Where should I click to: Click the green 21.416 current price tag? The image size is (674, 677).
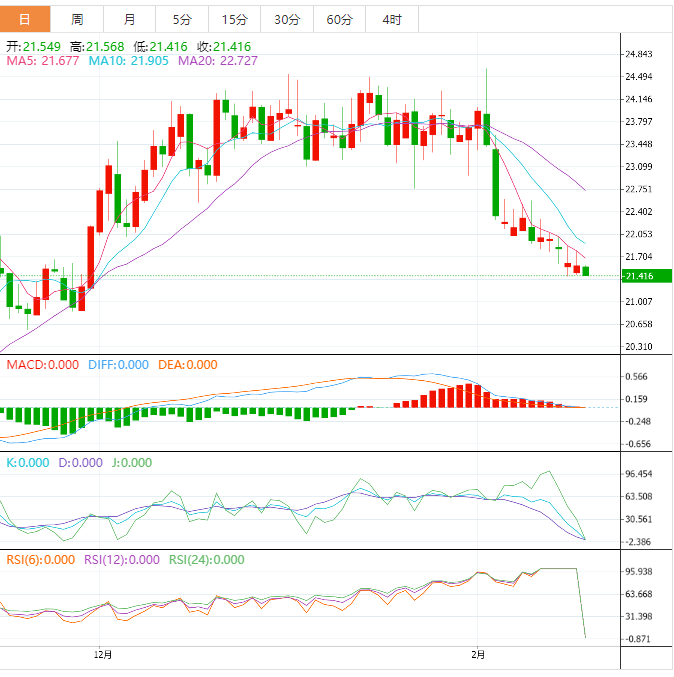[638, 276]
